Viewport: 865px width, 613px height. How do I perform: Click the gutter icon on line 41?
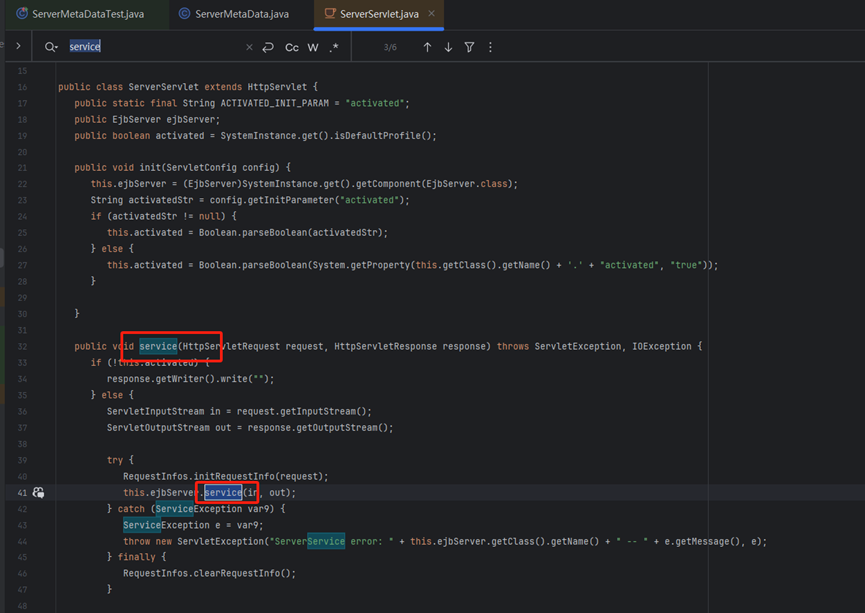tap(38, 492)
